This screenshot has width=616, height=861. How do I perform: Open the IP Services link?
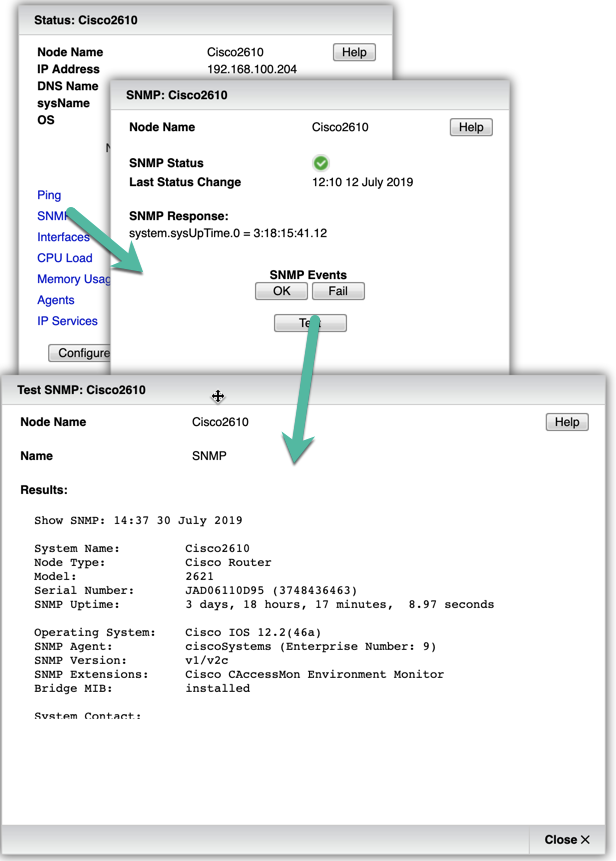67,321
